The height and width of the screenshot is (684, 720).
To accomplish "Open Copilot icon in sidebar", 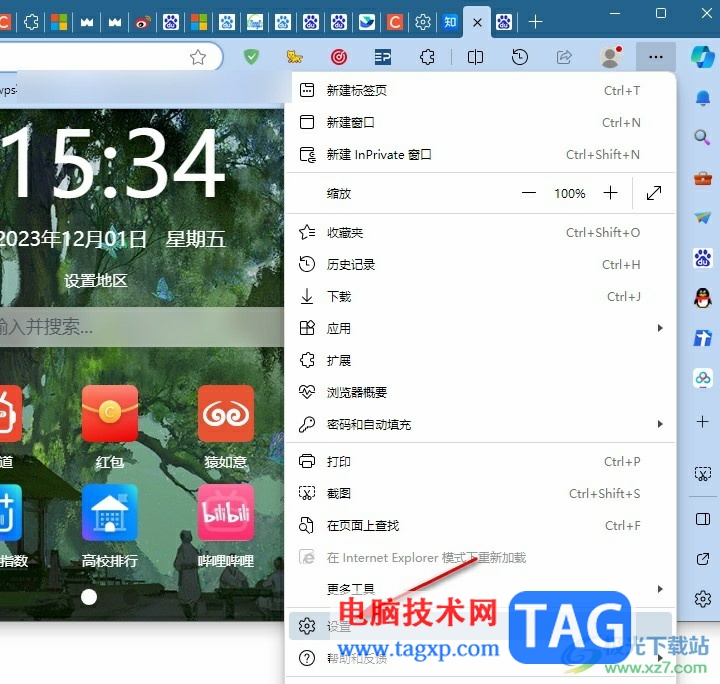I will [x=703, y=57].
